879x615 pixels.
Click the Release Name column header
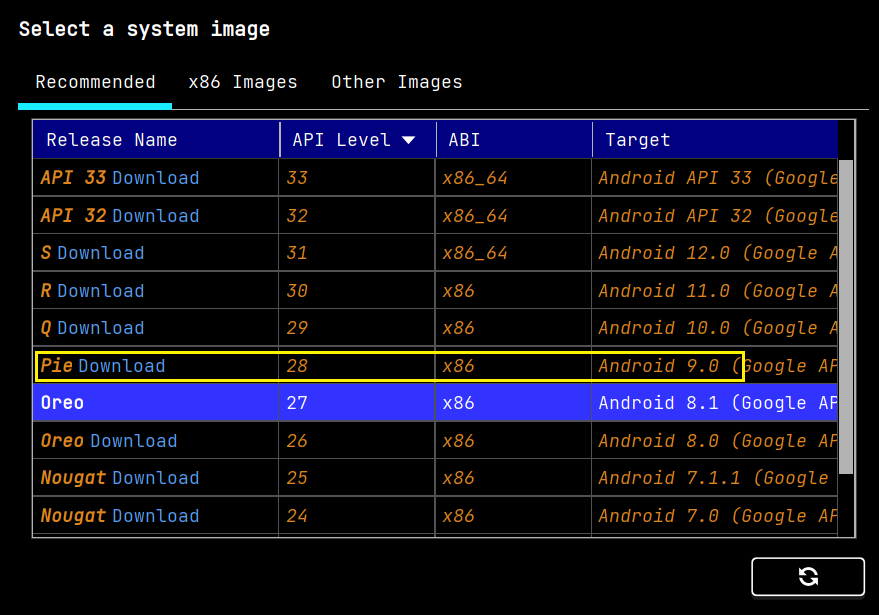(x=156, y=140)
